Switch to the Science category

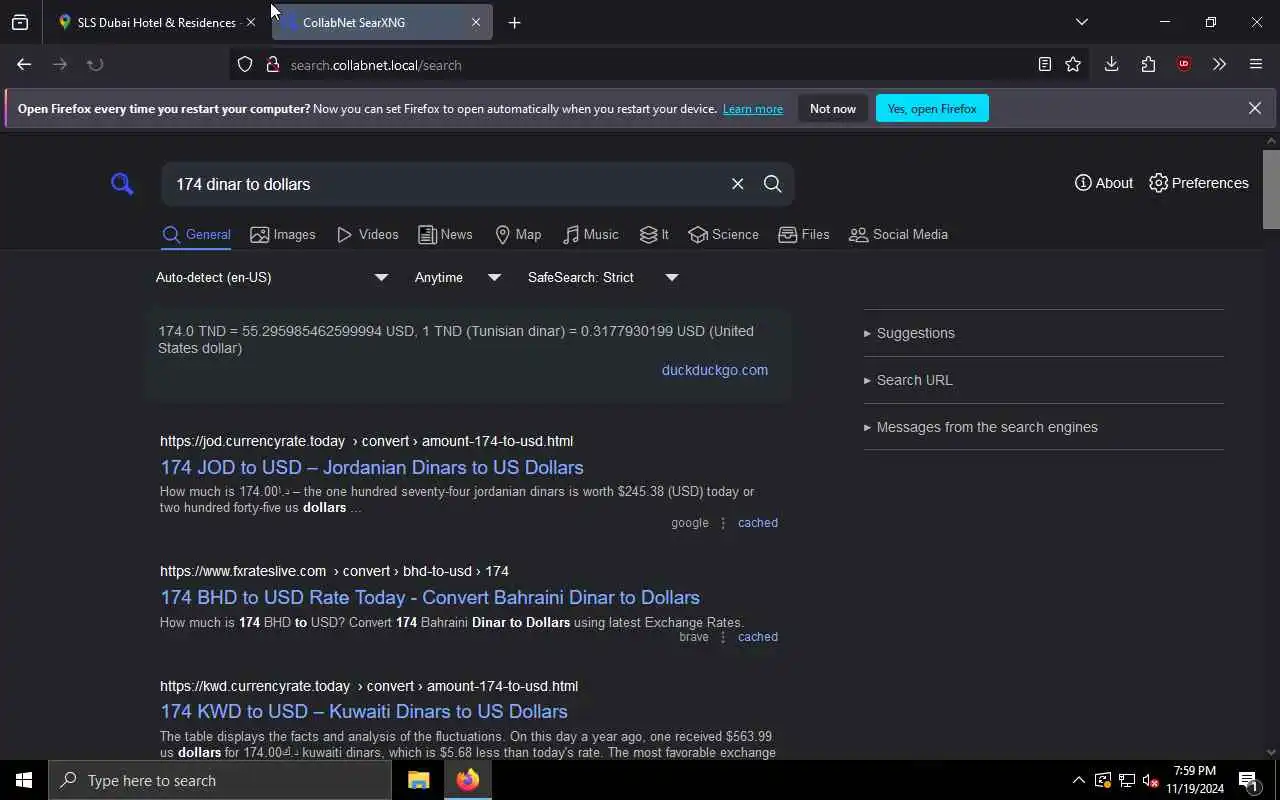pos(724,234)
